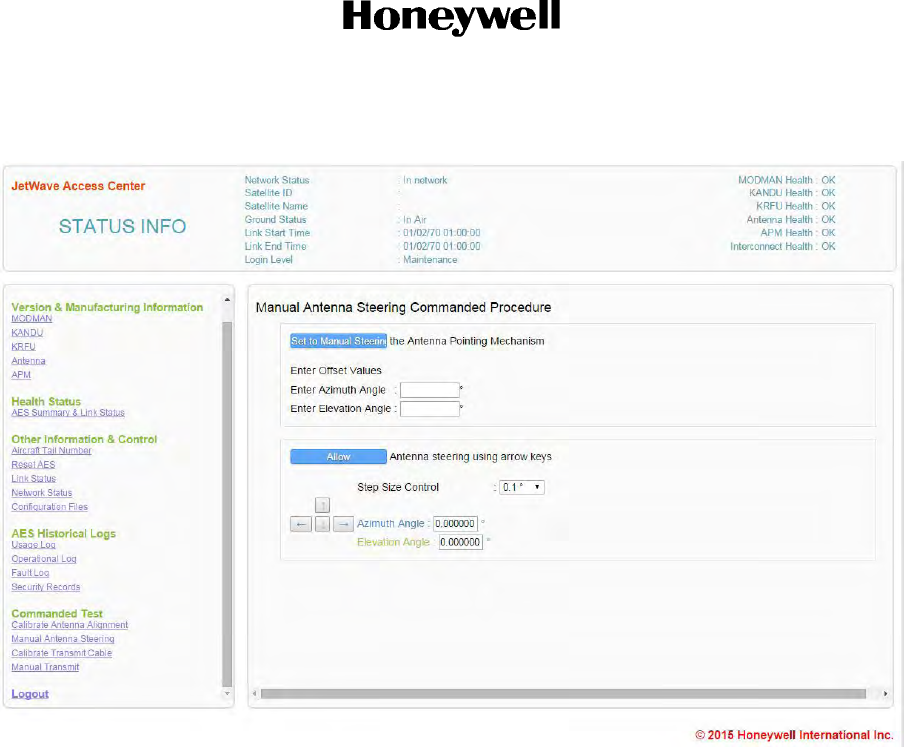Click the JetWave Access Center title
Image resolution: width=904 pixels, height=747 pixels.
click(x=78, y=186)
